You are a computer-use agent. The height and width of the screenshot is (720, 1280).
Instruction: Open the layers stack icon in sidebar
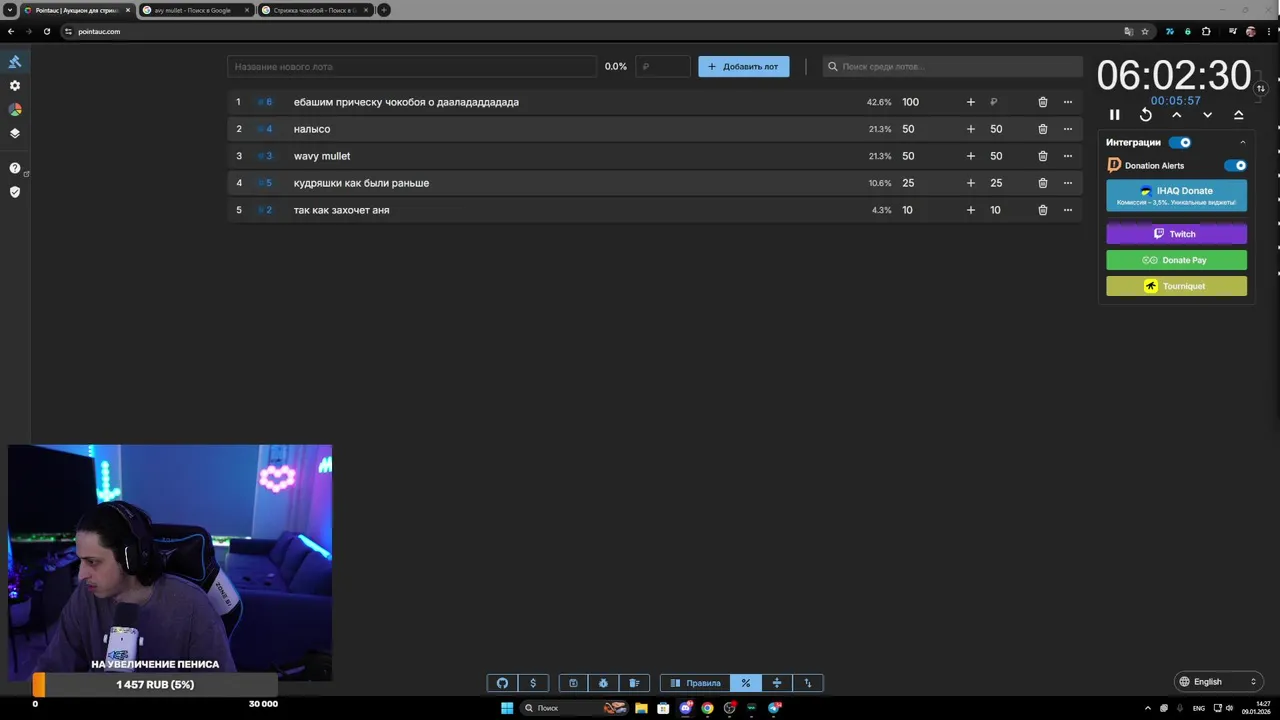click(15, 133)
